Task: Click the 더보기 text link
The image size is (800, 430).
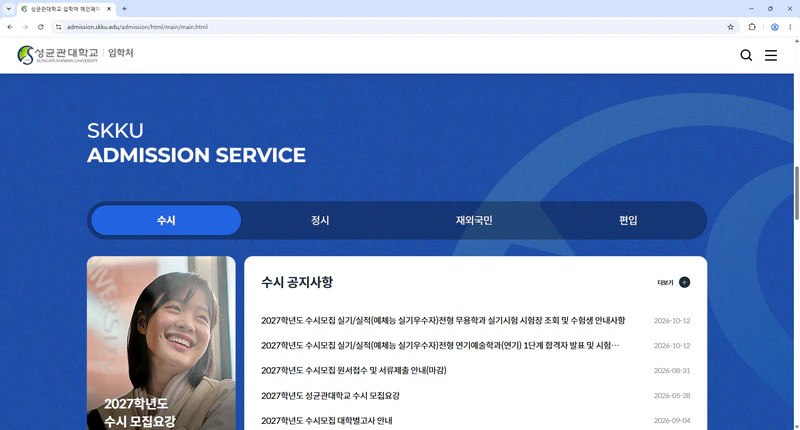Action: [665, 283]
